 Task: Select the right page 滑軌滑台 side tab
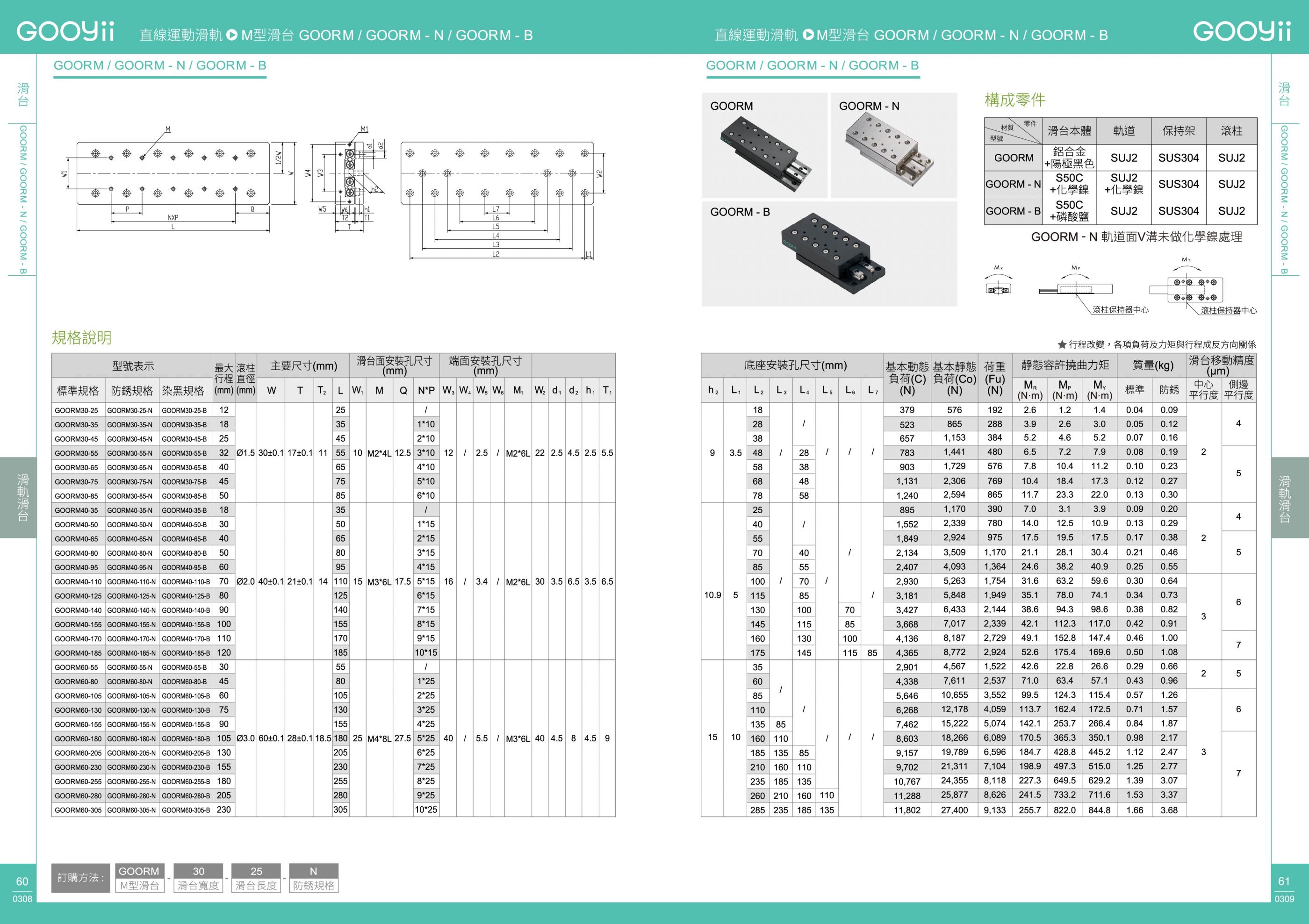pyautogui.click(x=1290, y=498)
